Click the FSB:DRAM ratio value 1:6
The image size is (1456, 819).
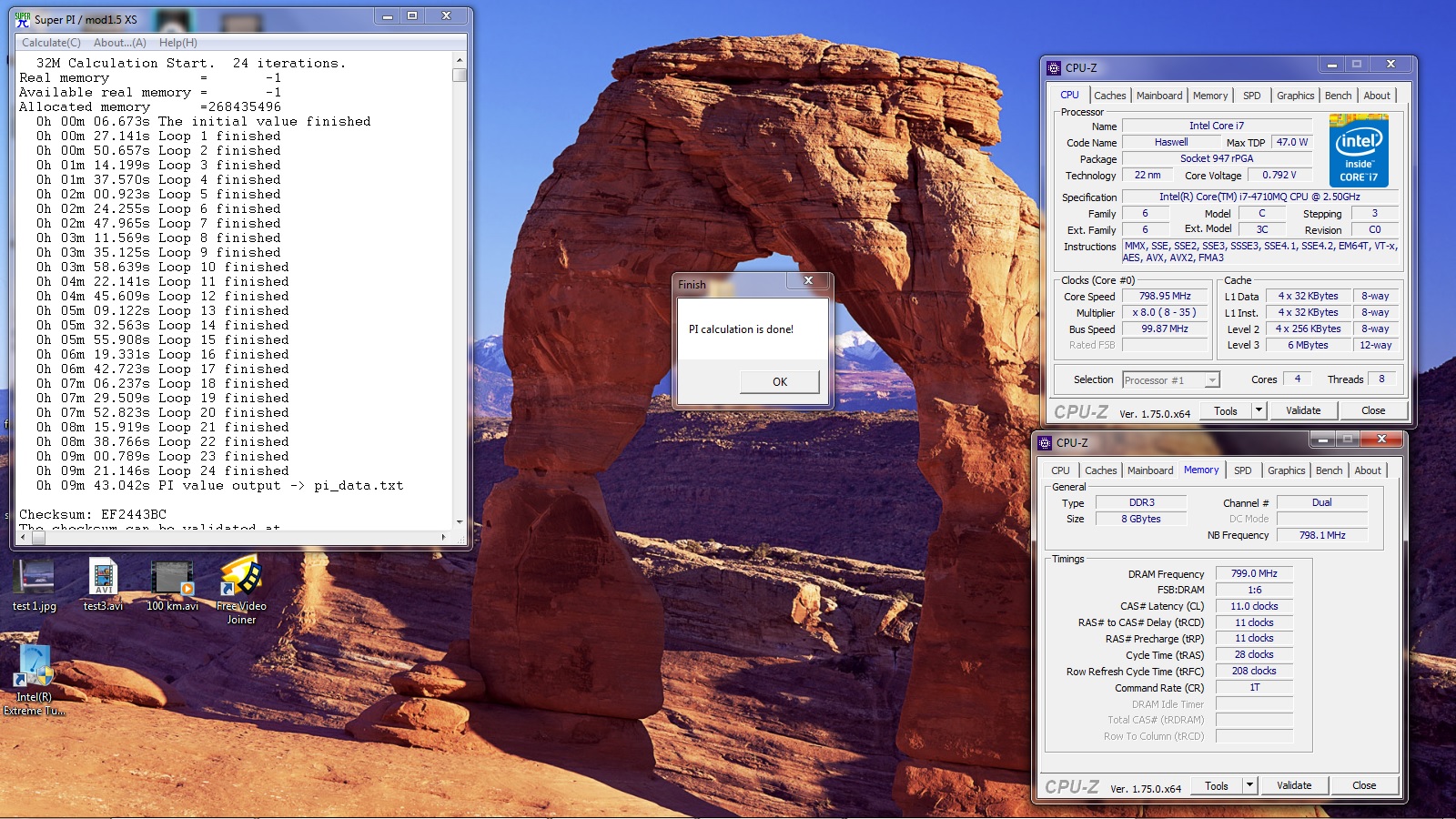pyautogui.click(x=1254, y=590)
